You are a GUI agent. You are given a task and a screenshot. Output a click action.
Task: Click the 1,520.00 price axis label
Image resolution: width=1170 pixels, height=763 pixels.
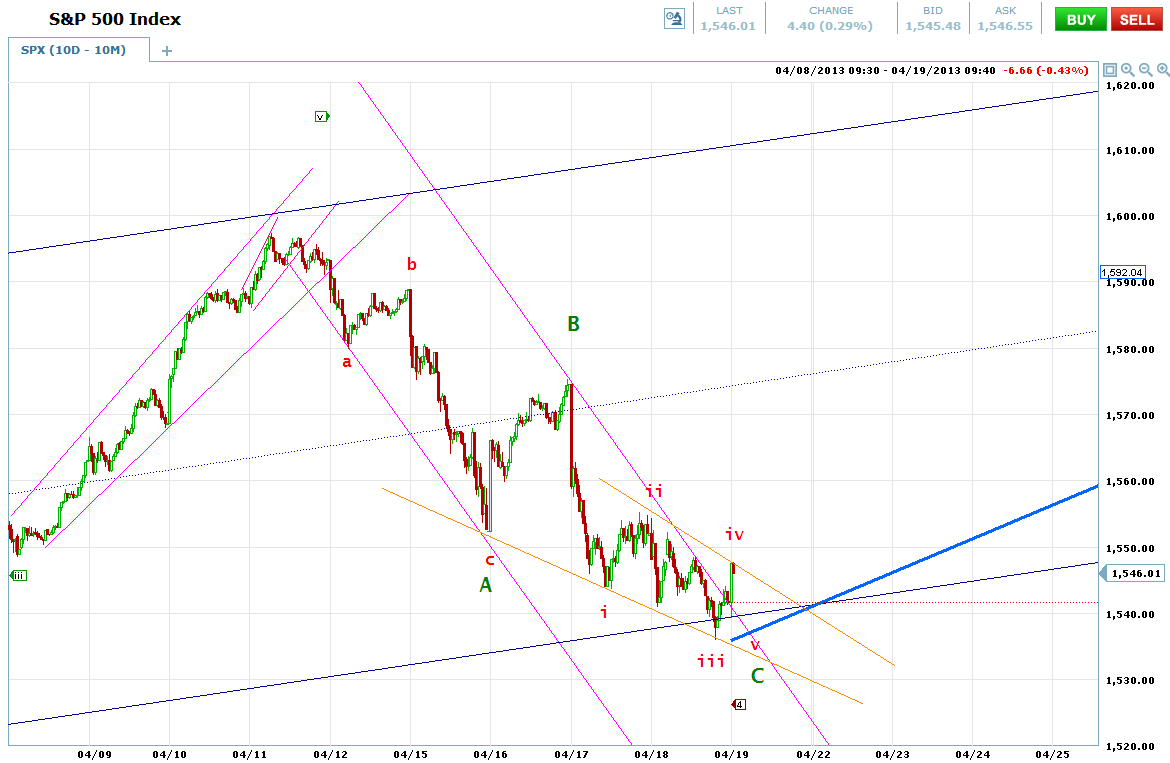tap(1130, 746)
